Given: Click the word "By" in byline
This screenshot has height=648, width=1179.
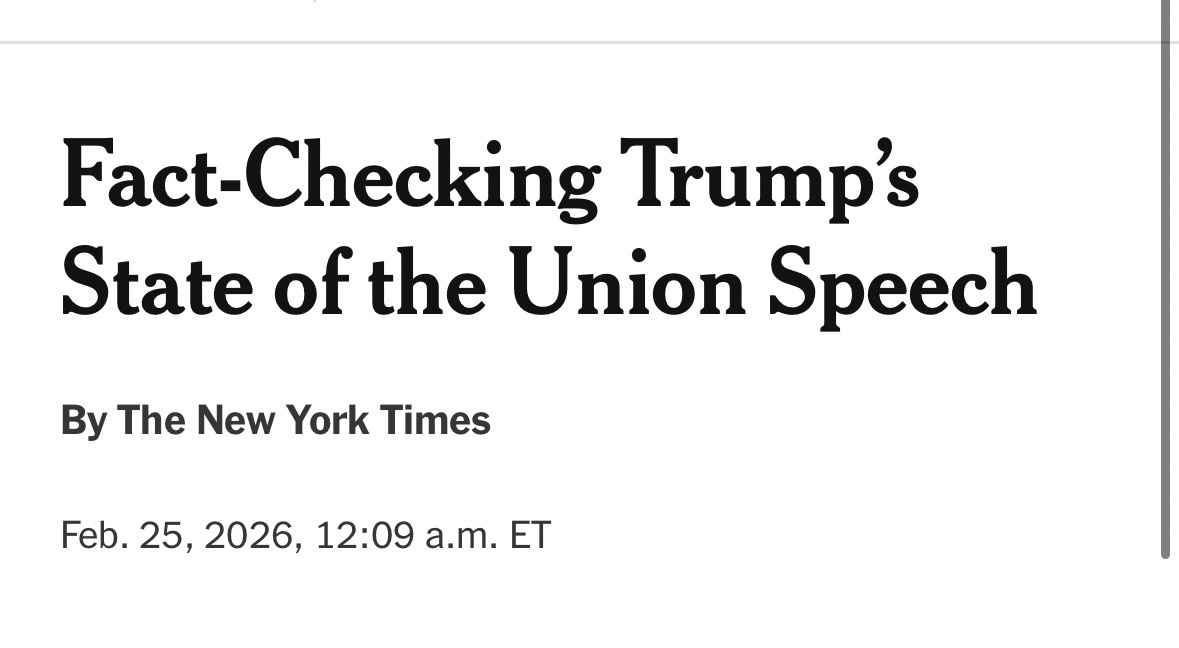Looking at the screenshot, I should (x=83, y=421).
